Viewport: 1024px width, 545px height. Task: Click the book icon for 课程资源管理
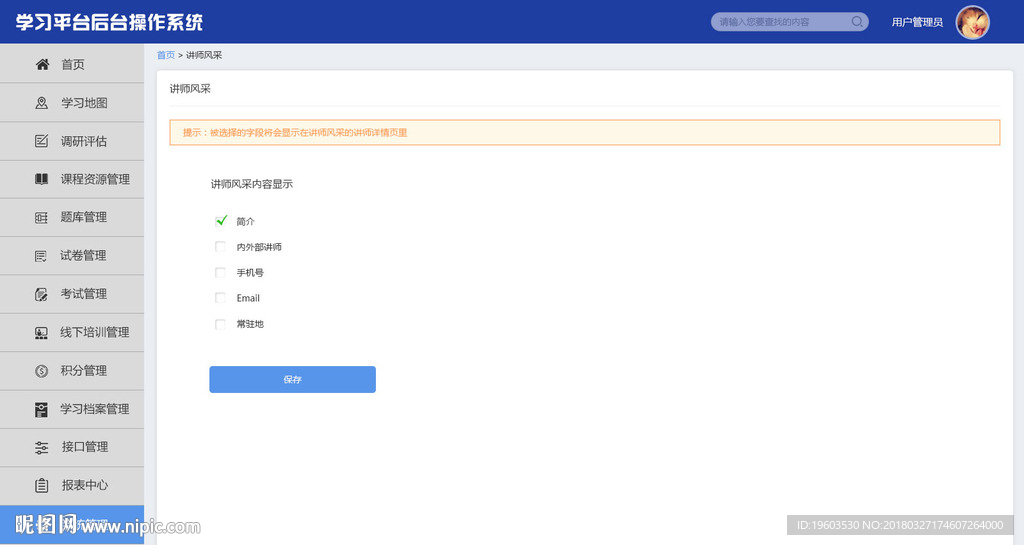coord(41,179)
